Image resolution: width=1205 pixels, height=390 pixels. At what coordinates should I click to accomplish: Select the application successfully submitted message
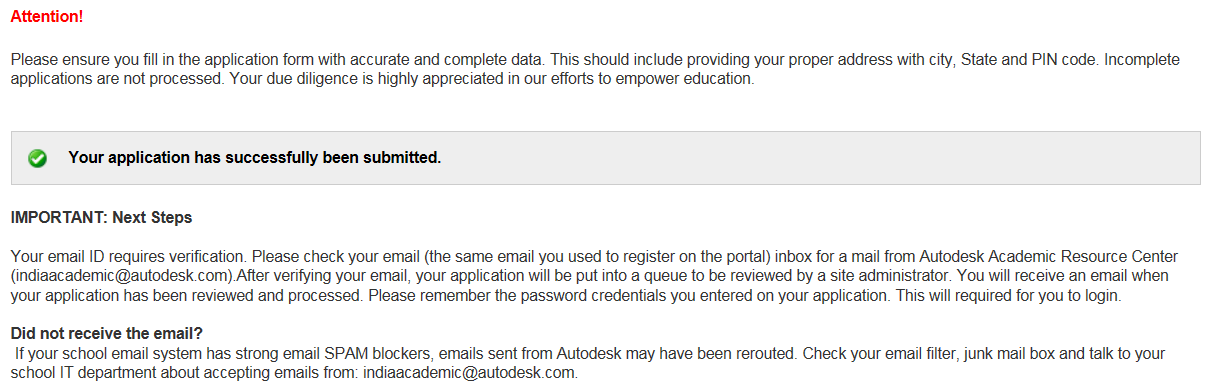click(254, 158)
